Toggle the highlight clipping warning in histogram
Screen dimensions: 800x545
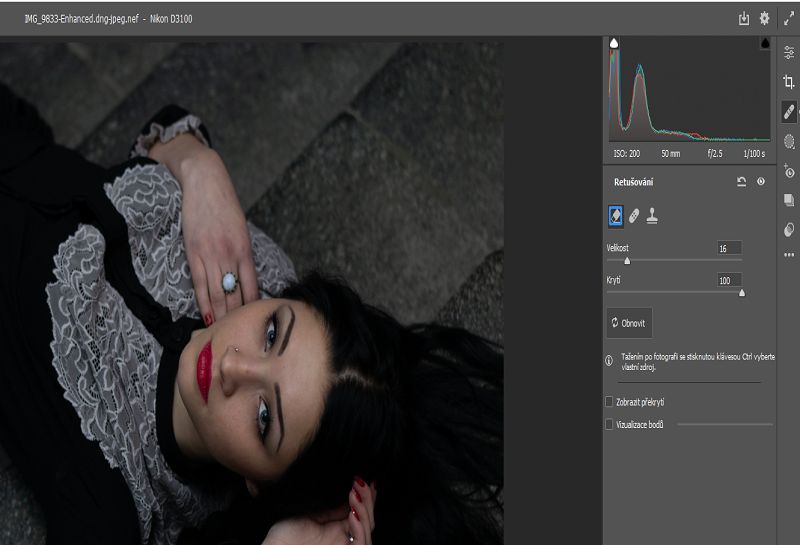point(763,44)
